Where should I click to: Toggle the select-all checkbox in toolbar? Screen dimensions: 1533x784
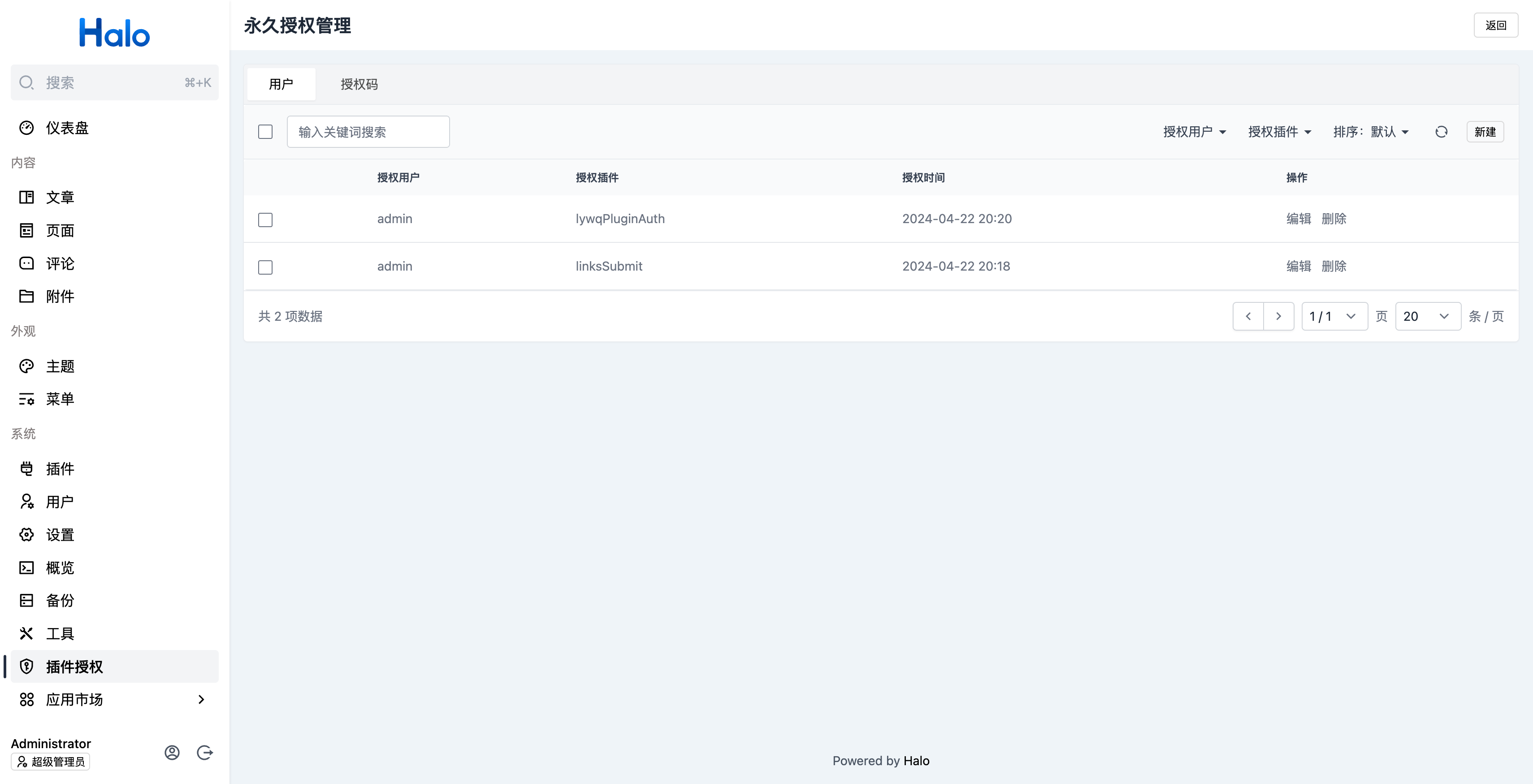(x=265, y=132)
